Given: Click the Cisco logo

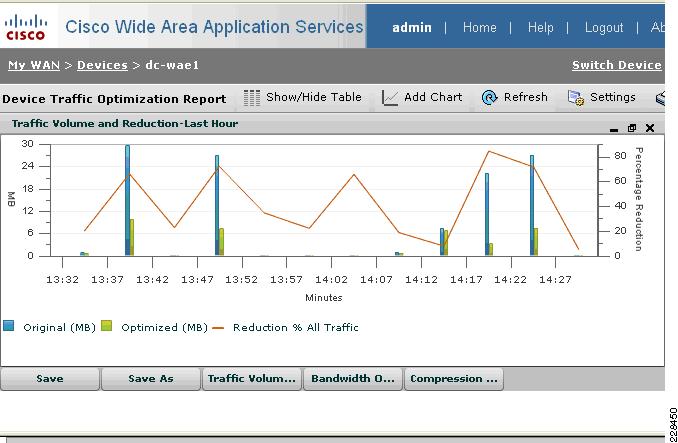Looking at the screenshot, I should 26,27.
